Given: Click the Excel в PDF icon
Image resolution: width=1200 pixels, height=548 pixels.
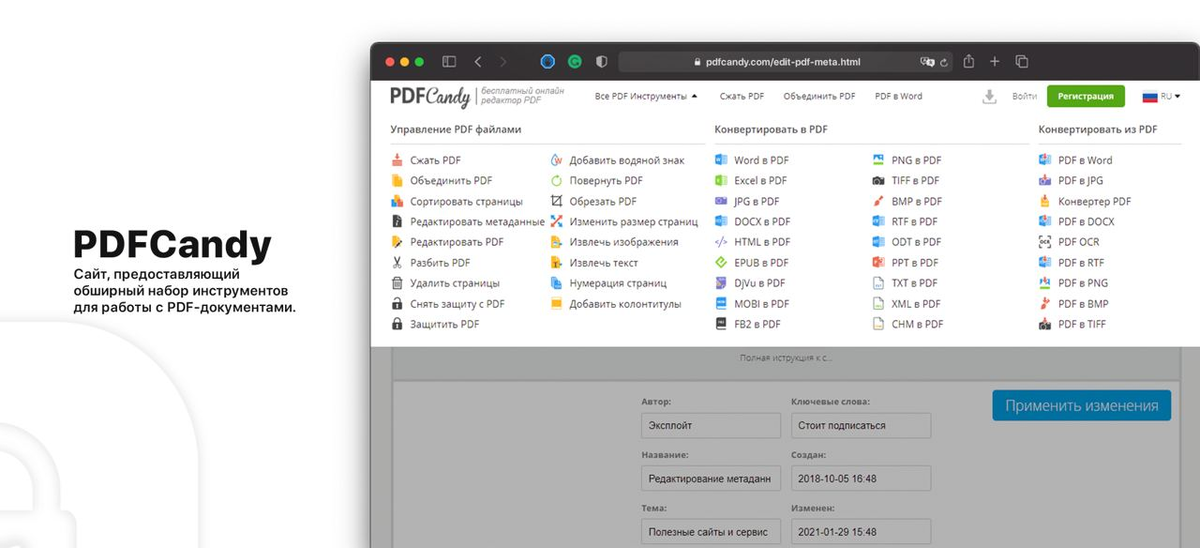Looking at the screenshot, I should [x=722, y=181].
